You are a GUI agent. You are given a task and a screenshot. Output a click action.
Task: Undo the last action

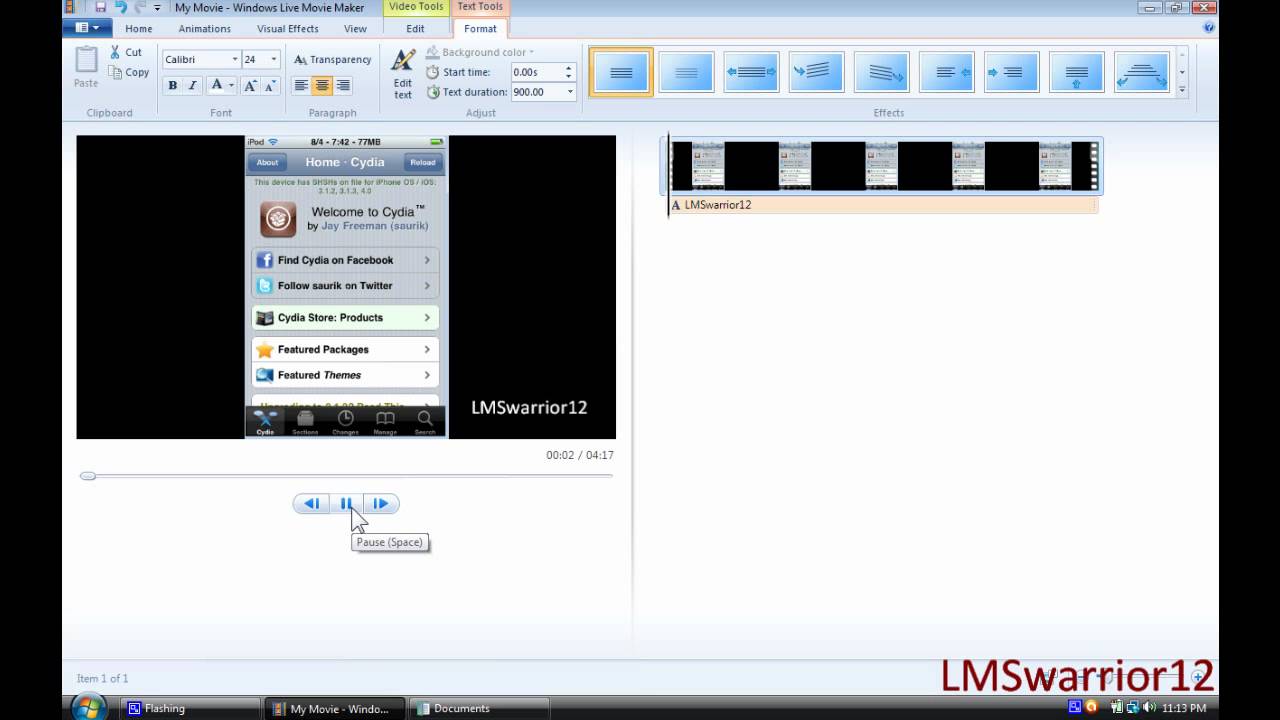[x=120, y=7]
